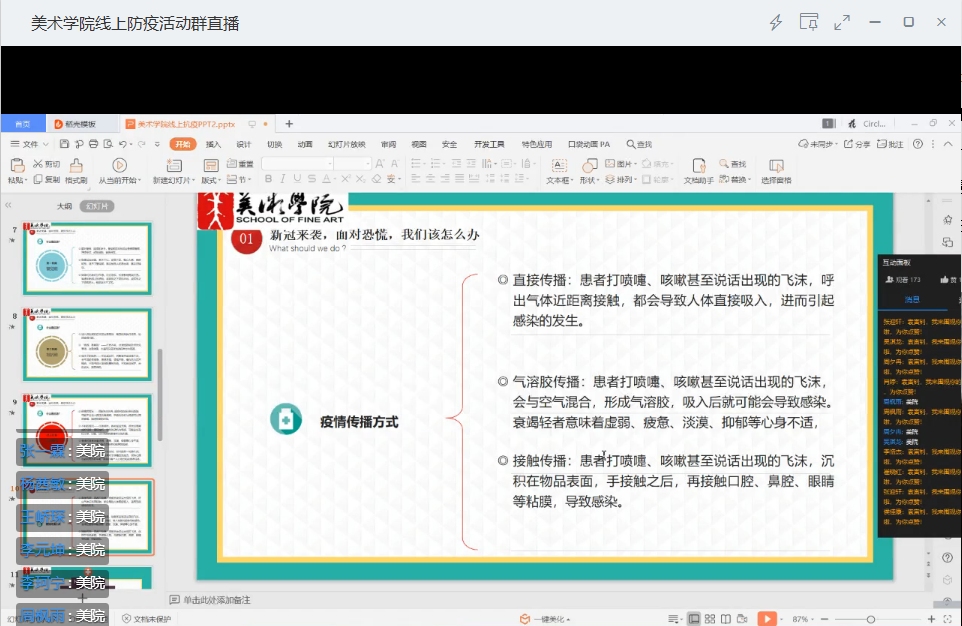The width and height of the screenshot is (962, 626).
Task: Click the zoom out minus button
Action: click(825, 619)
